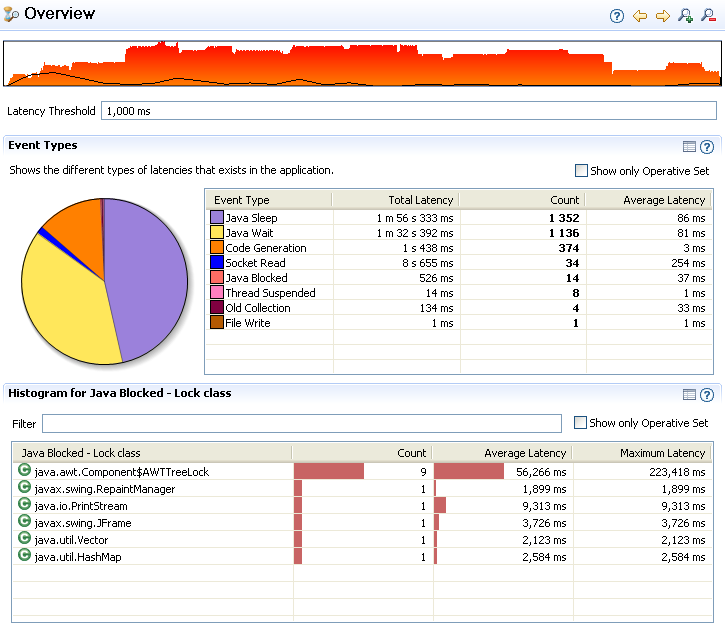Select java.io.PrintStream row text

click(x=81, y=506)
